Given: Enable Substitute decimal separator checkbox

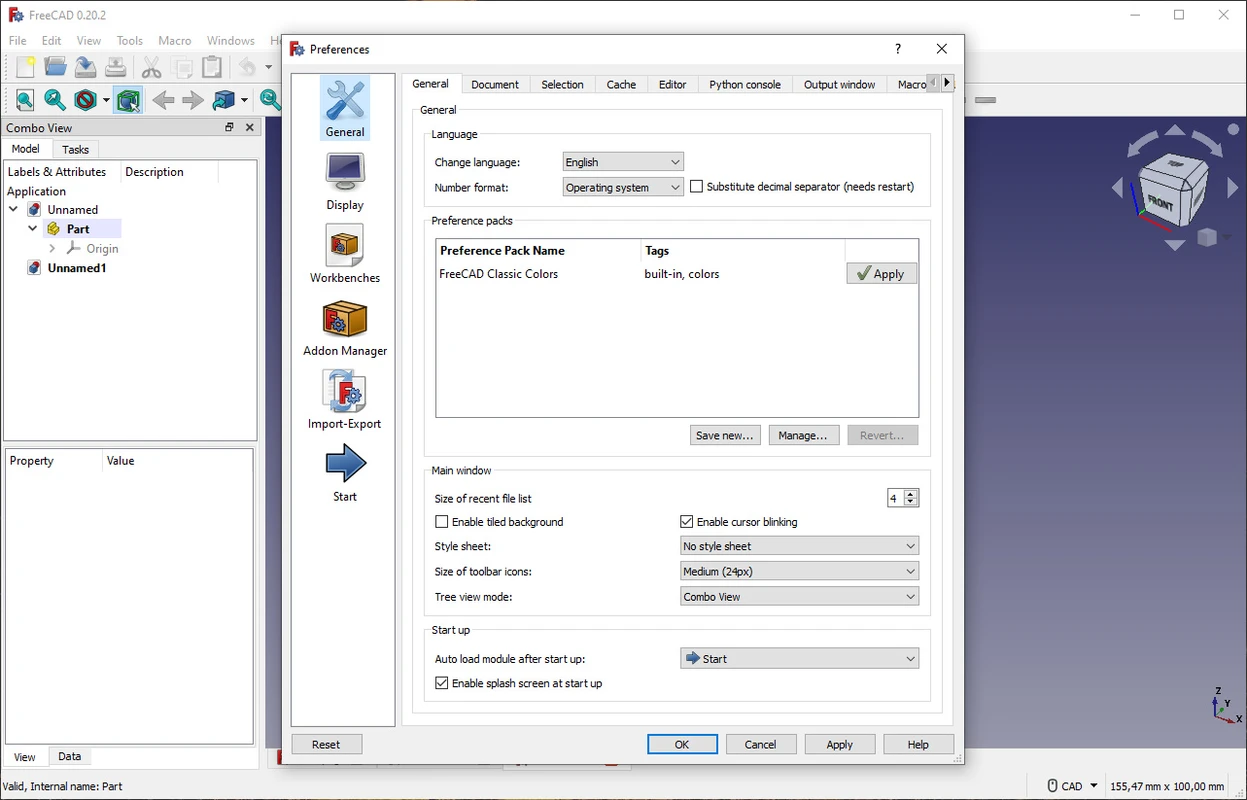Looking at the screenshot, I should point(697,187).
